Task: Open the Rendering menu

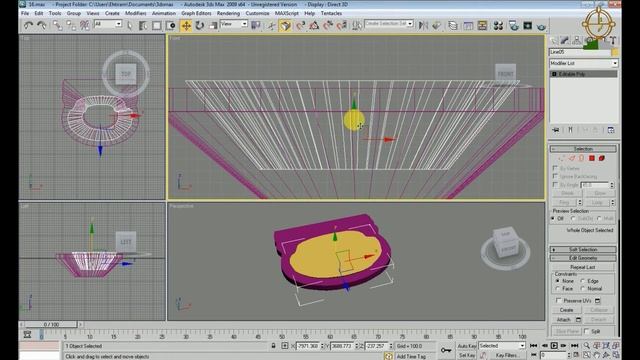Action: pyautogui.click(x=228, y=13)
